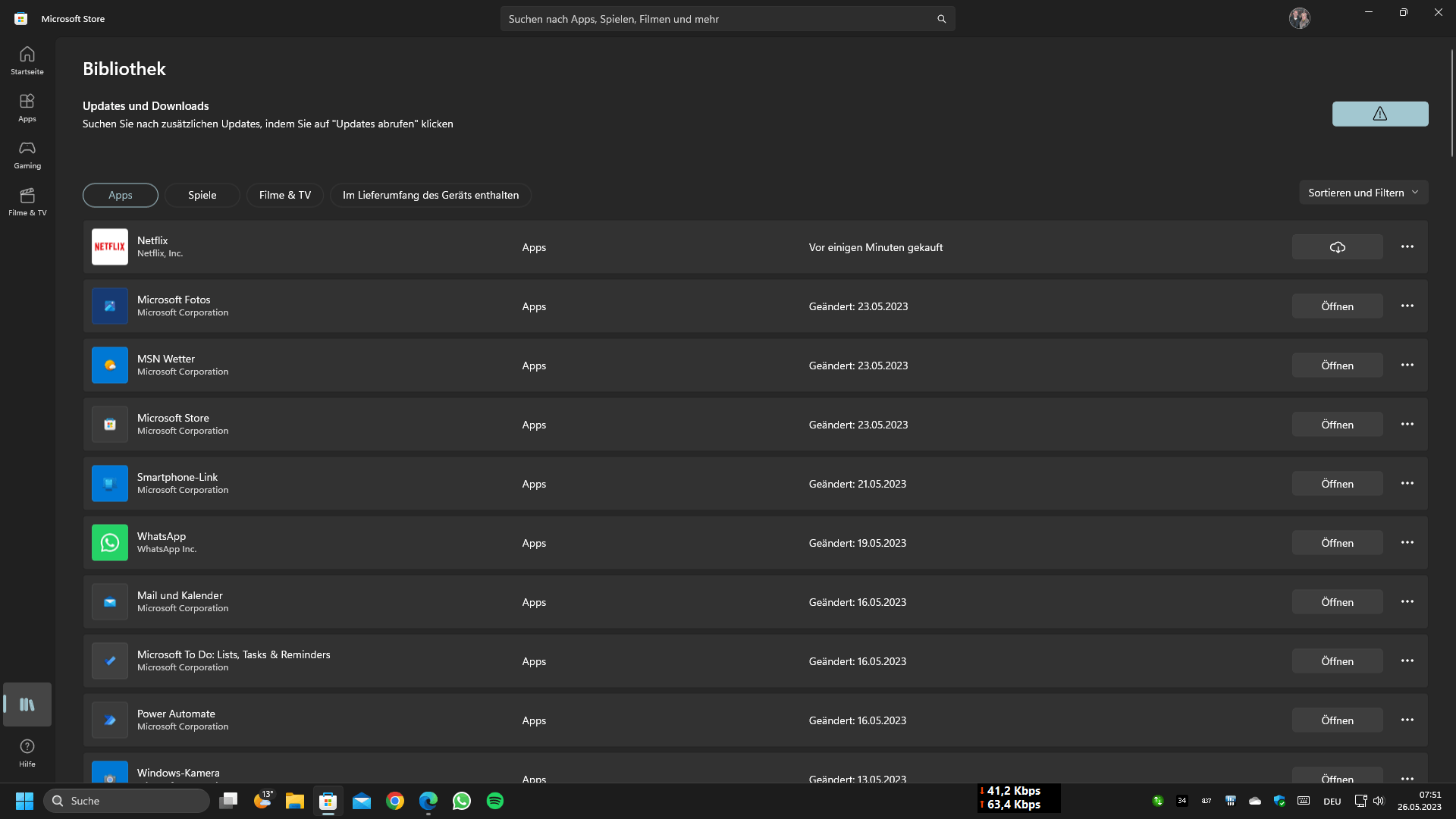Click the WhatsApp app icon in list
This screenshot has height=819, width=1456.
pos(110,543)
